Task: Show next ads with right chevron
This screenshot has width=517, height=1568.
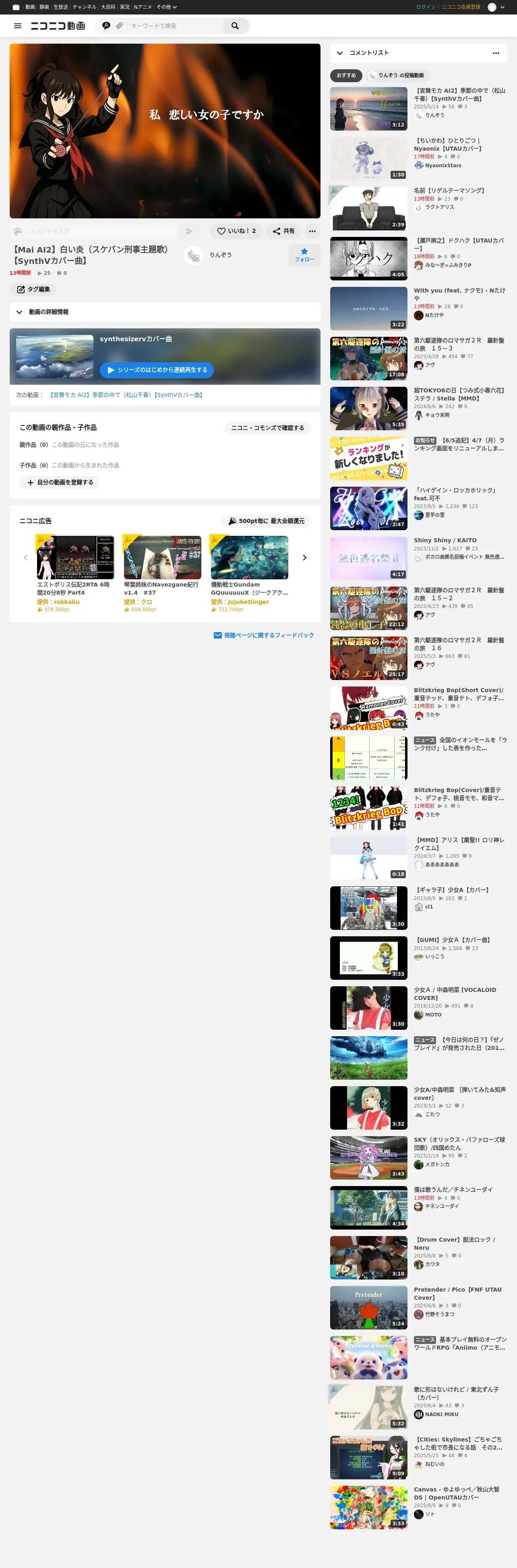Action: point(305,558)
